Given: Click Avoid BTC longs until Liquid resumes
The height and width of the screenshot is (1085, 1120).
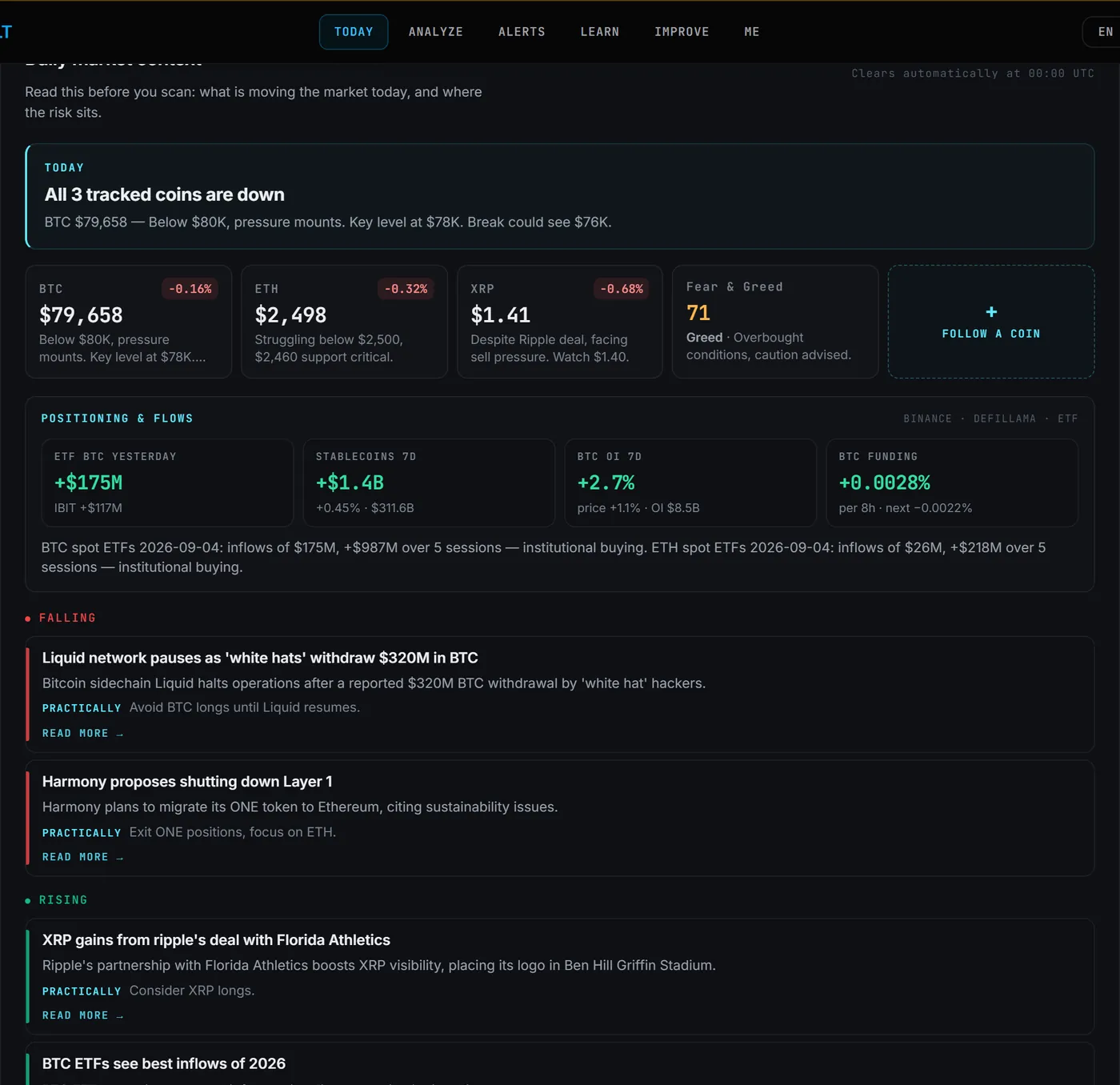Looking at the screenshot, I should (245, 707).
